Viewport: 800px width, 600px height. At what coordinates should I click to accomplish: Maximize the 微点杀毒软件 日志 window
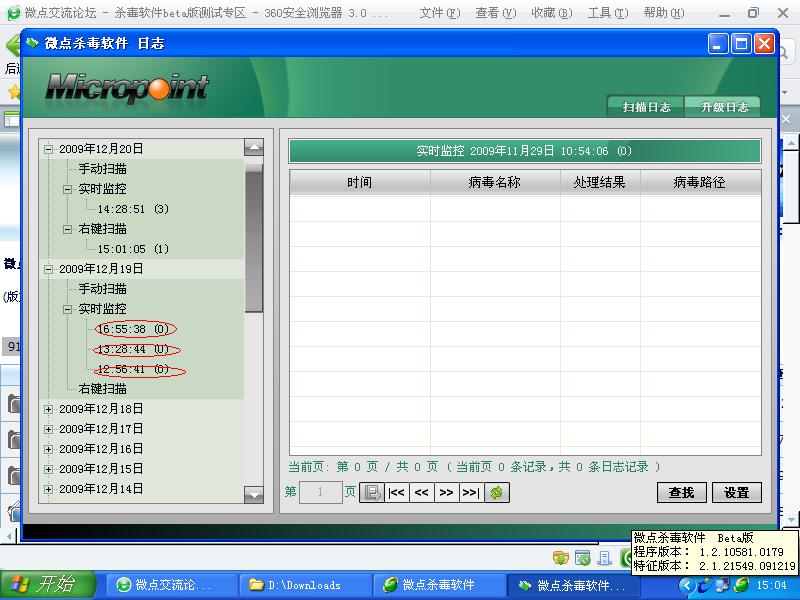(x=741, y=44)
